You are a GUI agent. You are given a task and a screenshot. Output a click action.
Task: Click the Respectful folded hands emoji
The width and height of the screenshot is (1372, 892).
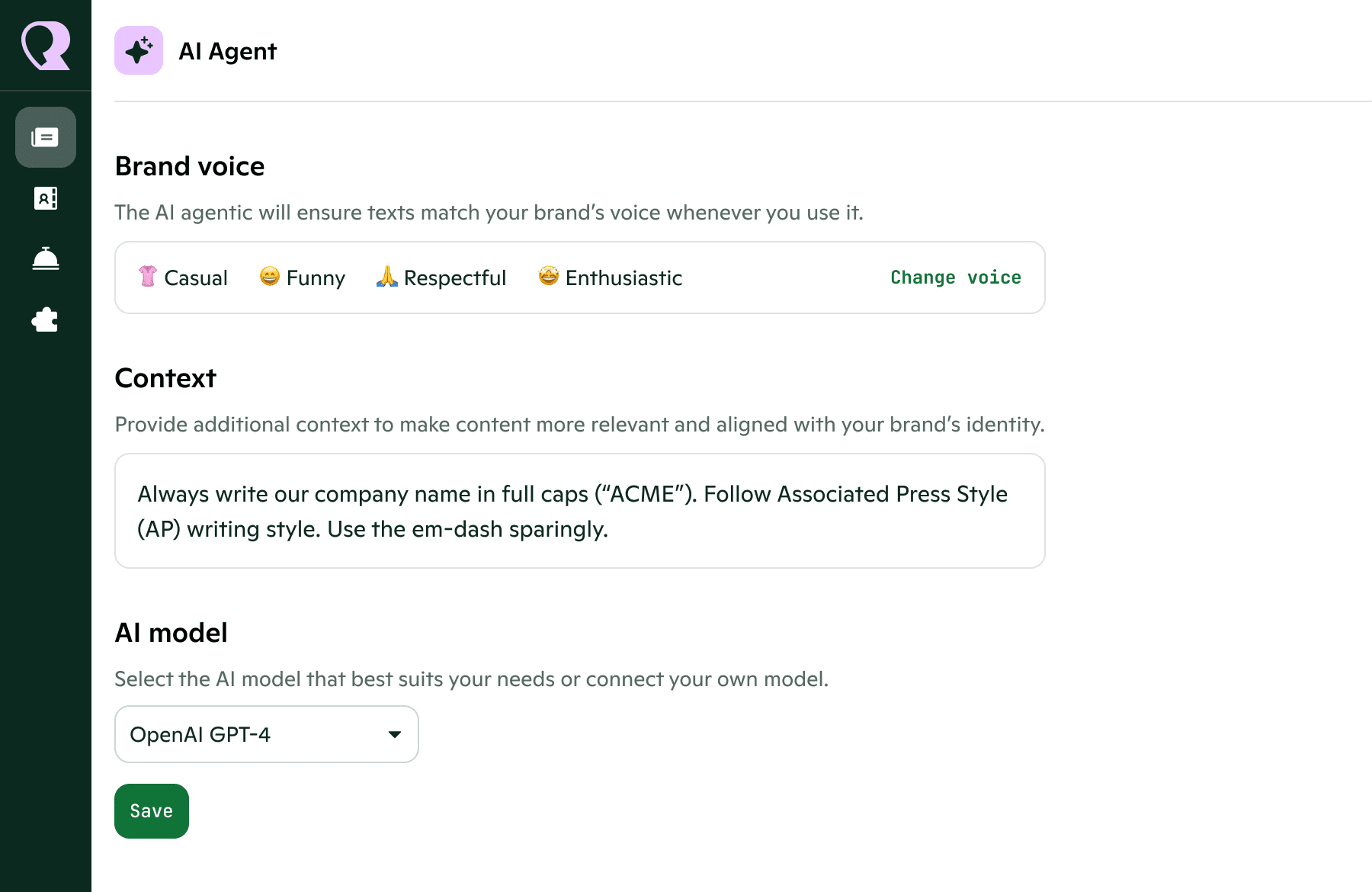pos(387,276)
